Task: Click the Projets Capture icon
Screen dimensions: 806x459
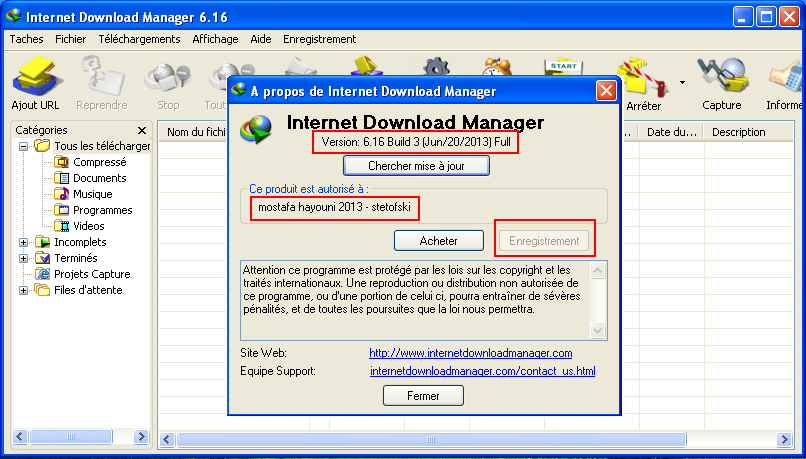Action: pyautogui.click(x=43, y=273)
